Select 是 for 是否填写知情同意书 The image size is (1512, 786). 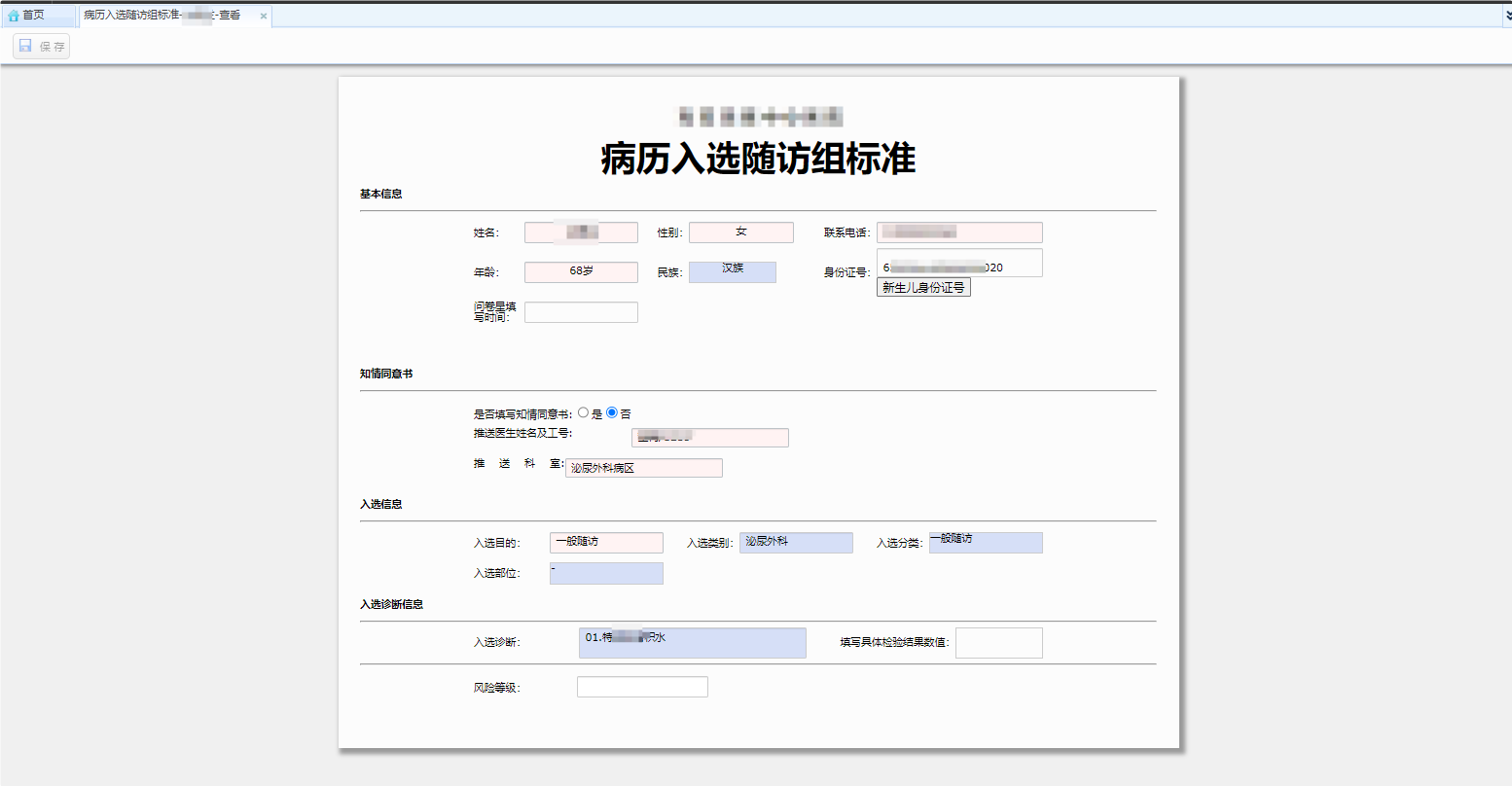click(583, 412)
